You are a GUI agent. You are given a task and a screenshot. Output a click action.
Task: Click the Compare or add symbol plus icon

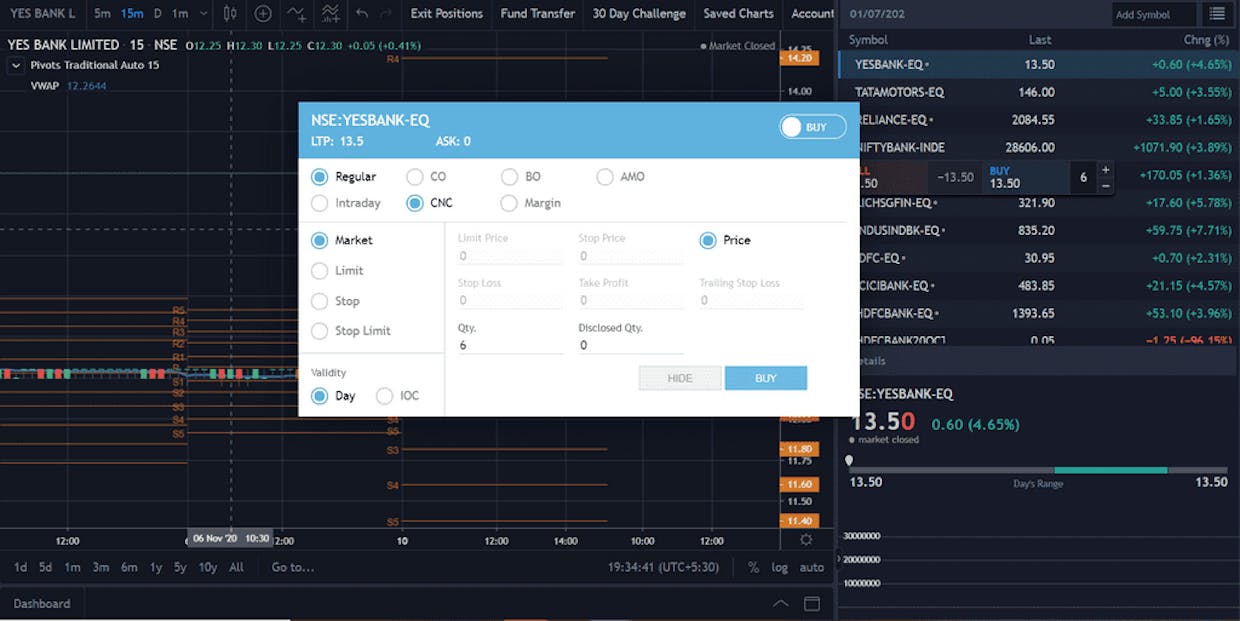(x=263, y=14)
